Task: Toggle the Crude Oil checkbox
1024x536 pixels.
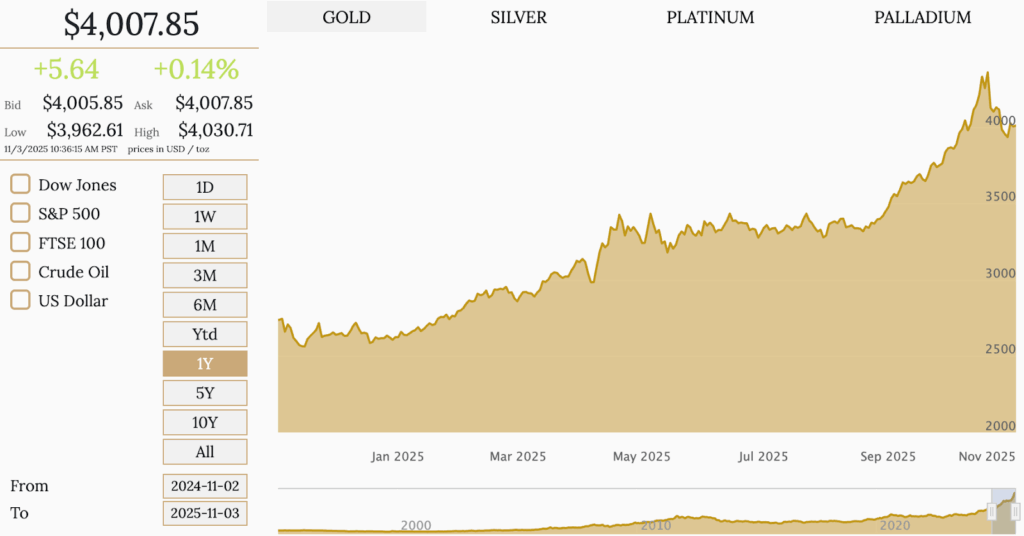Action: click(x=20, y=271)
